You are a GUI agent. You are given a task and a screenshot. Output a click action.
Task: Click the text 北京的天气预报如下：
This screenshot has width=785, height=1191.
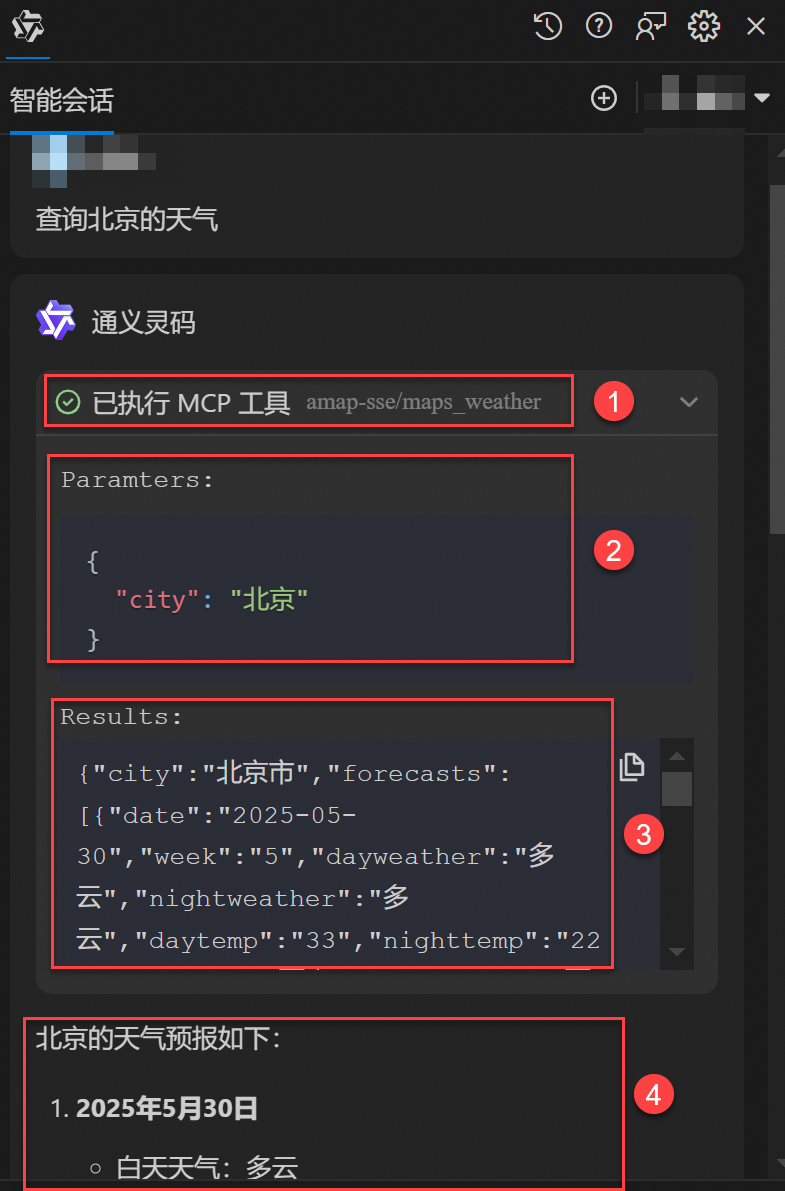(x=158, y=1038)
